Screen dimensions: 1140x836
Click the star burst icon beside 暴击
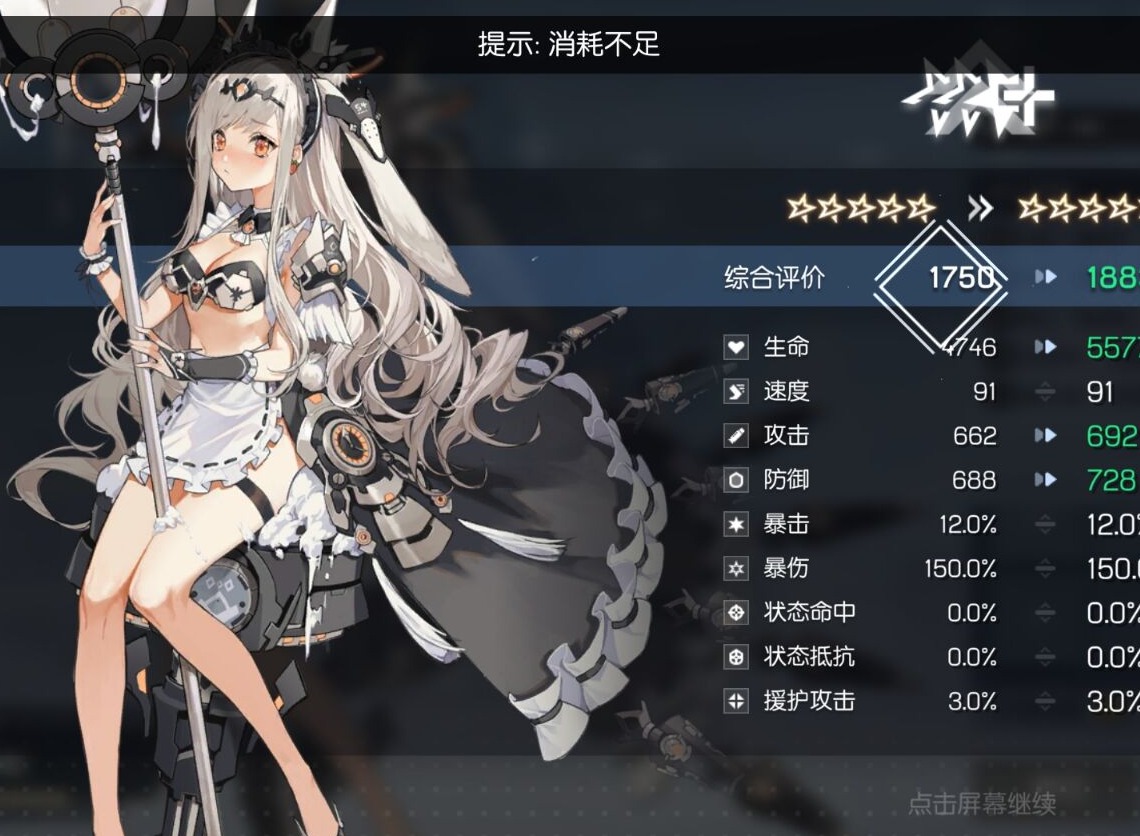(736, 524)
